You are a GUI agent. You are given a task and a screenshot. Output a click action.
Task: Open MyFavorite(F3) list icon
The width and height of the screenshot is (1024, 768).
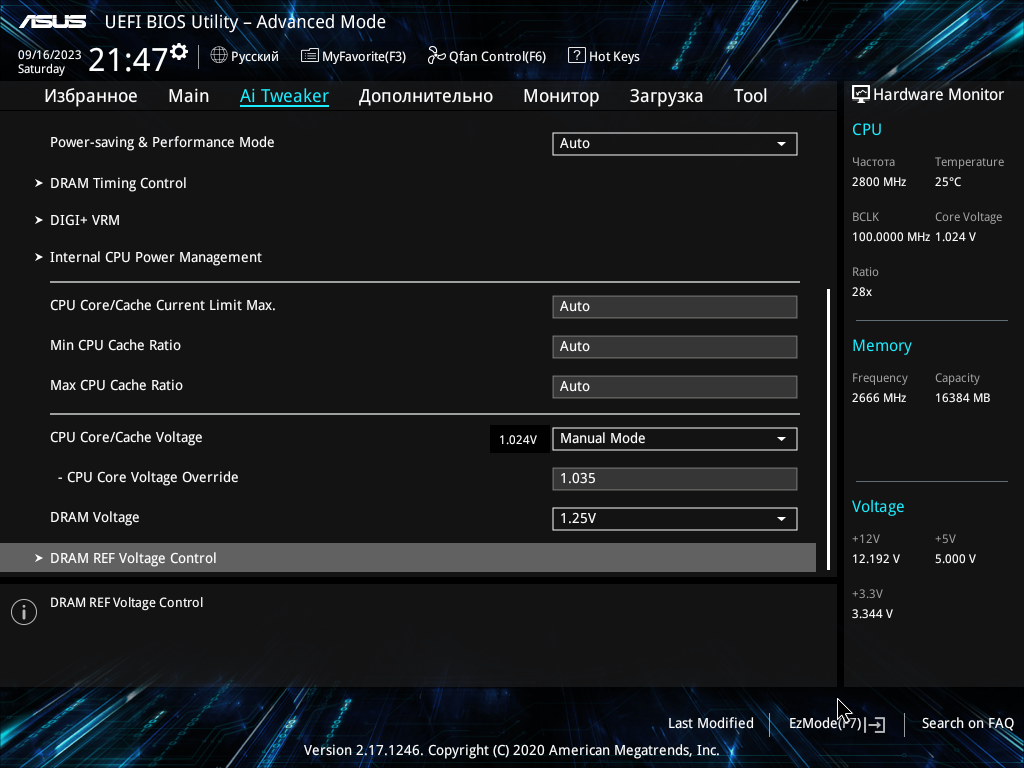(x=310, y=56)
